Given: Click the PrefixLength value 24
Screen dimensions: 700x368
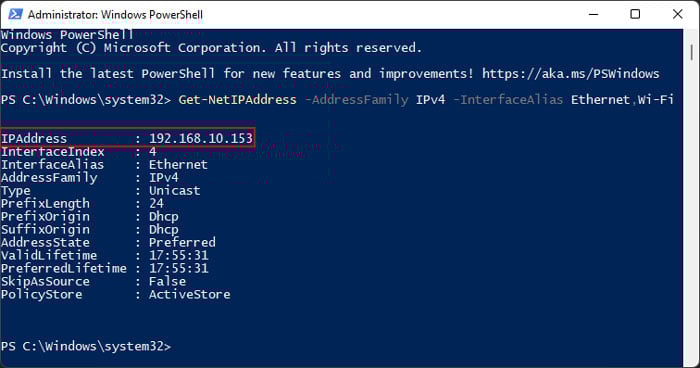Looking at the screenshot, I should pyautogui.click(x=156, y=203).
